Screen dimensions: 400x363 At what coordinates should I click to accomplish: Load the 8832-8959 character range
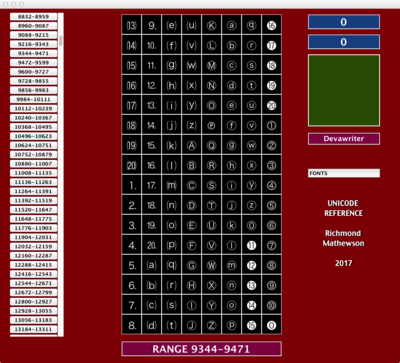point(33,17)
